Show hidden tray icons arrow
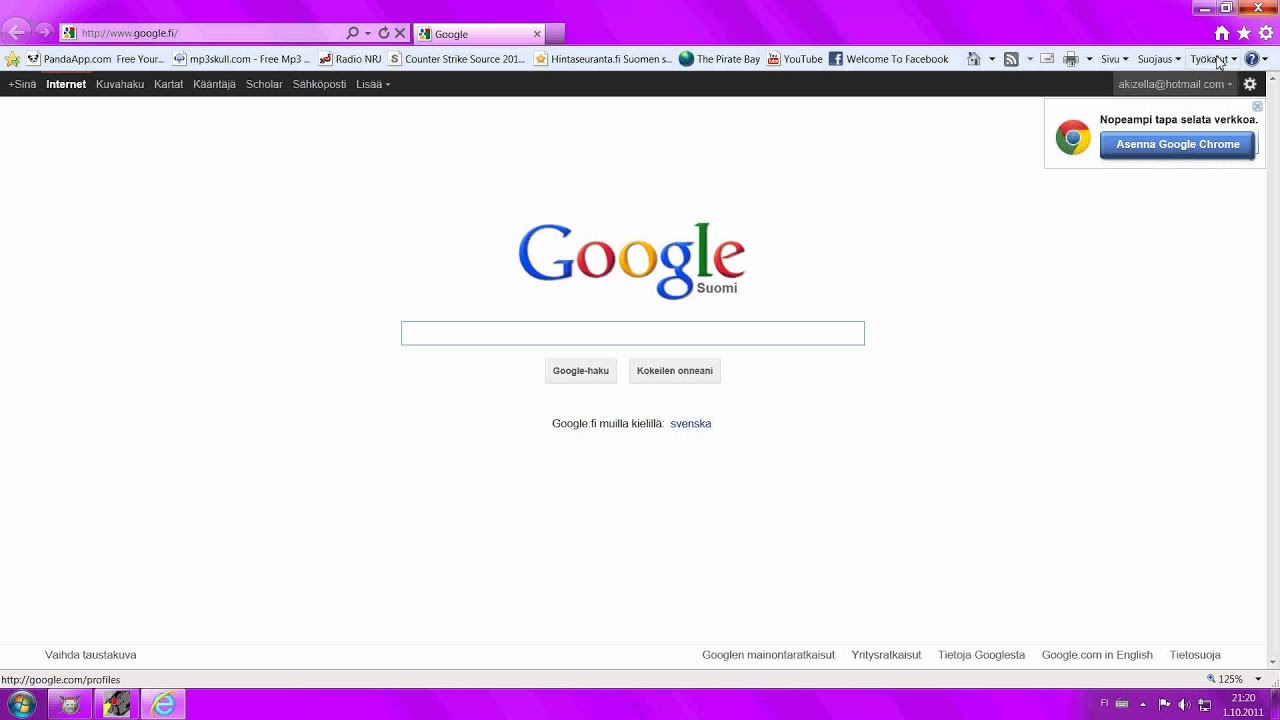Viewport: 1280px width, 720px height. click(1143, 704)
